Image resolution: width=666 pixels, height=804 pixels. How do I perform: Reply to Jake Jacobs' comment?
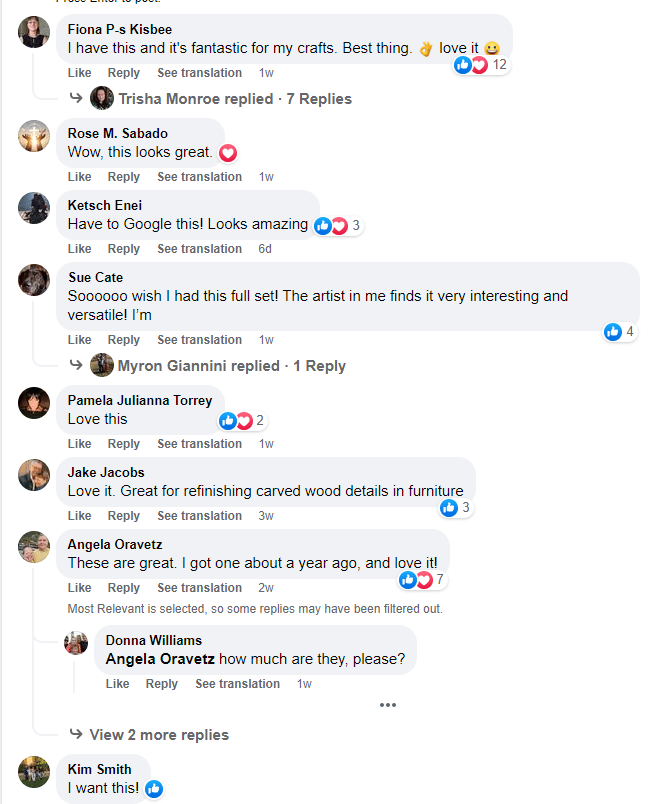[x=124, y=516]
